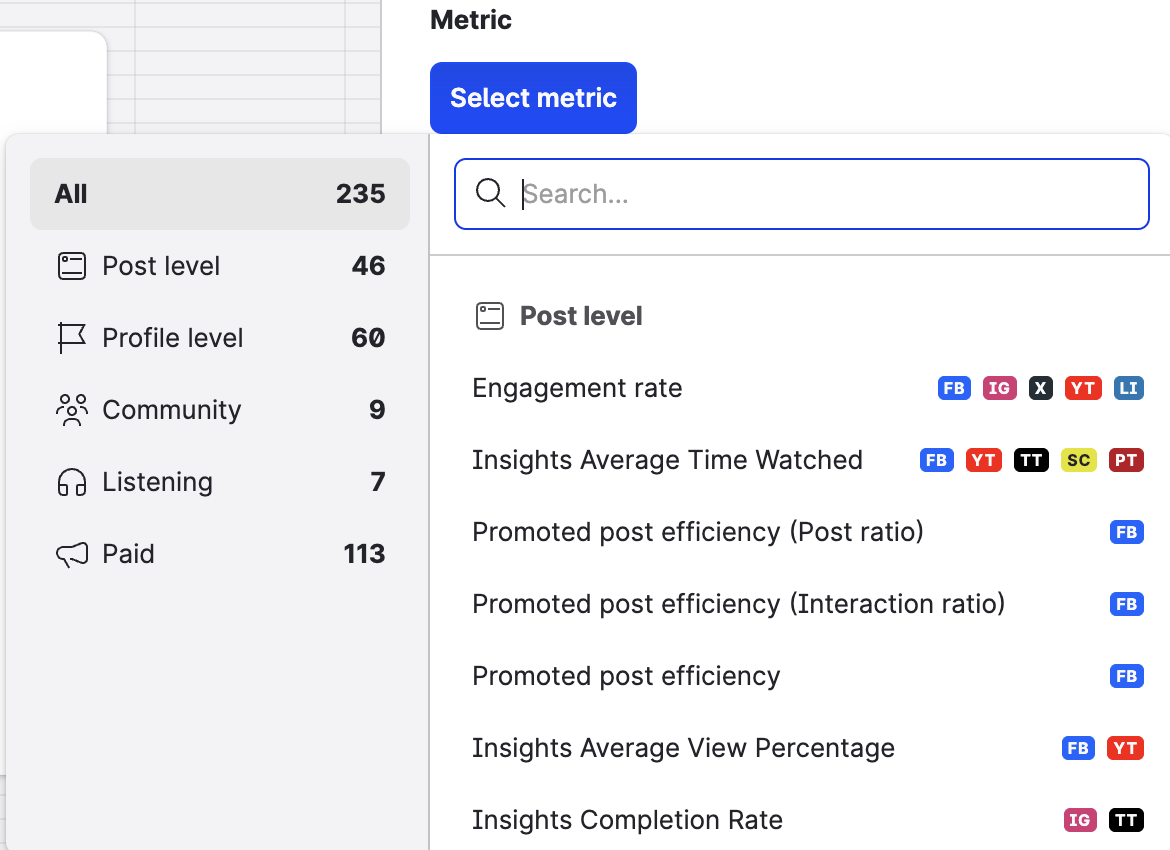
Task: Pick Promoted post efficiency (Post ratio)
Action: click(x=697, y=532)
